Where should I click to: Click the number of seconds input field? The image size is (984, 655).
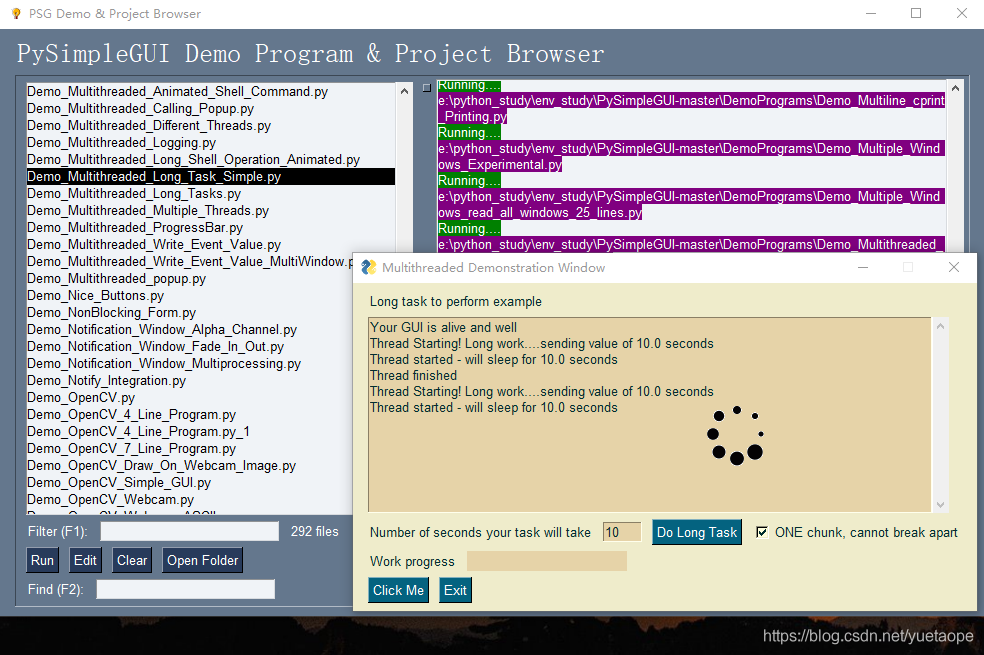point(622,532)
